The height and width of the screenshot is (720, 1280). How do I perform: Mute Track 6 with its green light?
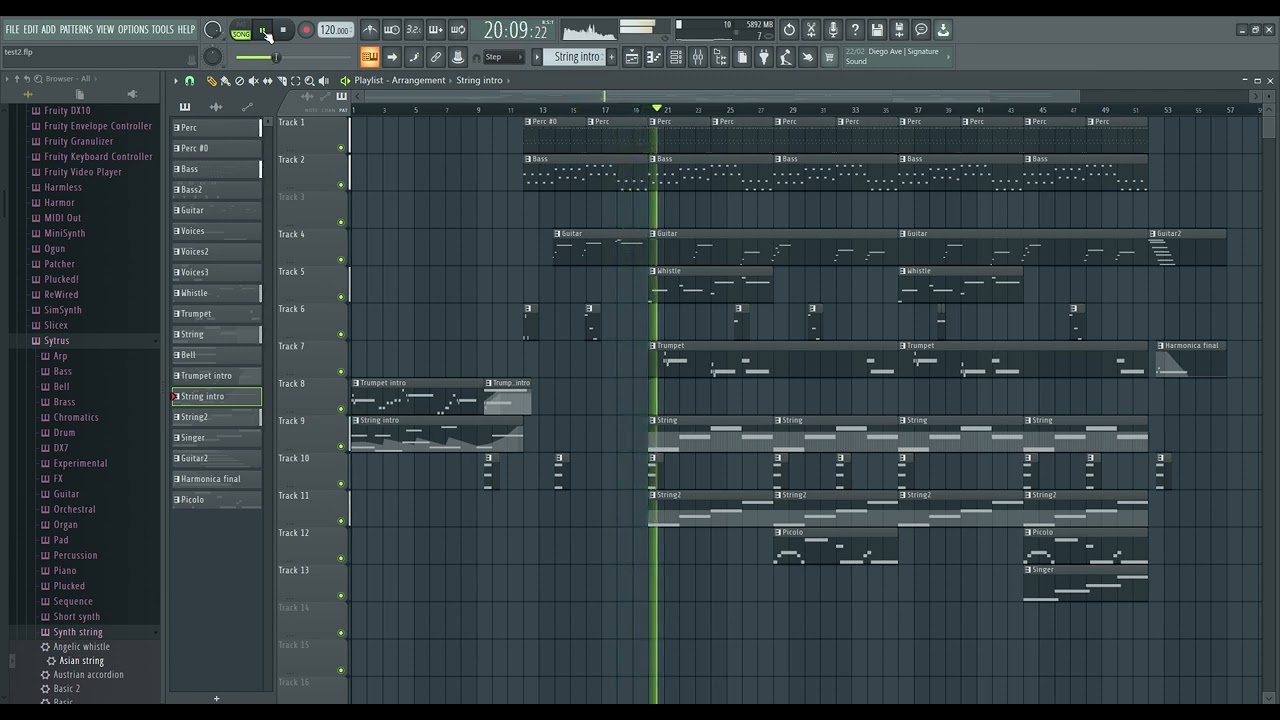click(x=341, y=334)
